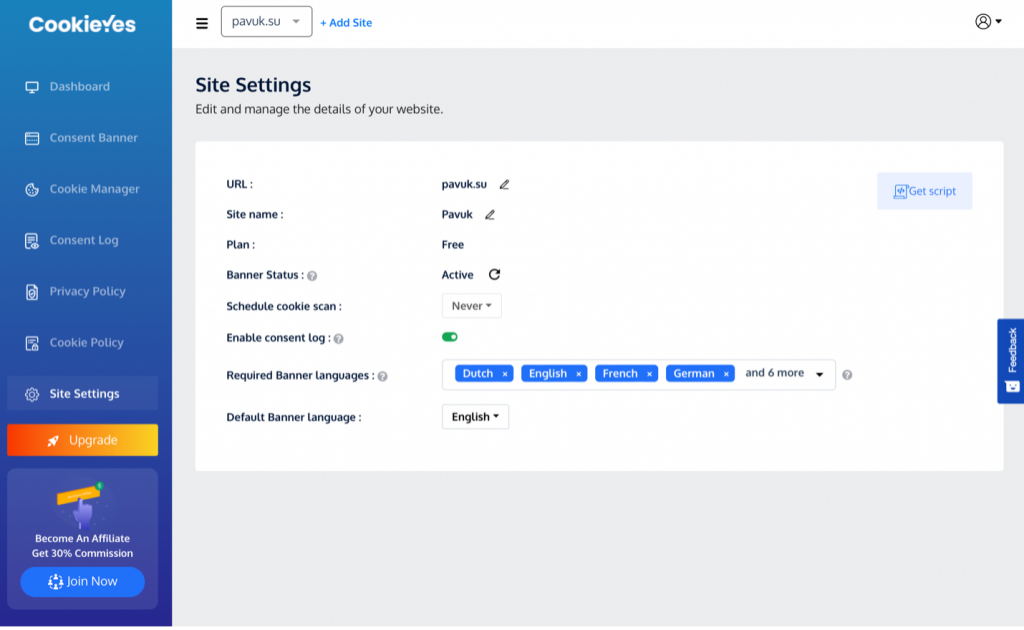Show Enable consent log help icon
1024x630 pixels.
(x=338, y=339)
